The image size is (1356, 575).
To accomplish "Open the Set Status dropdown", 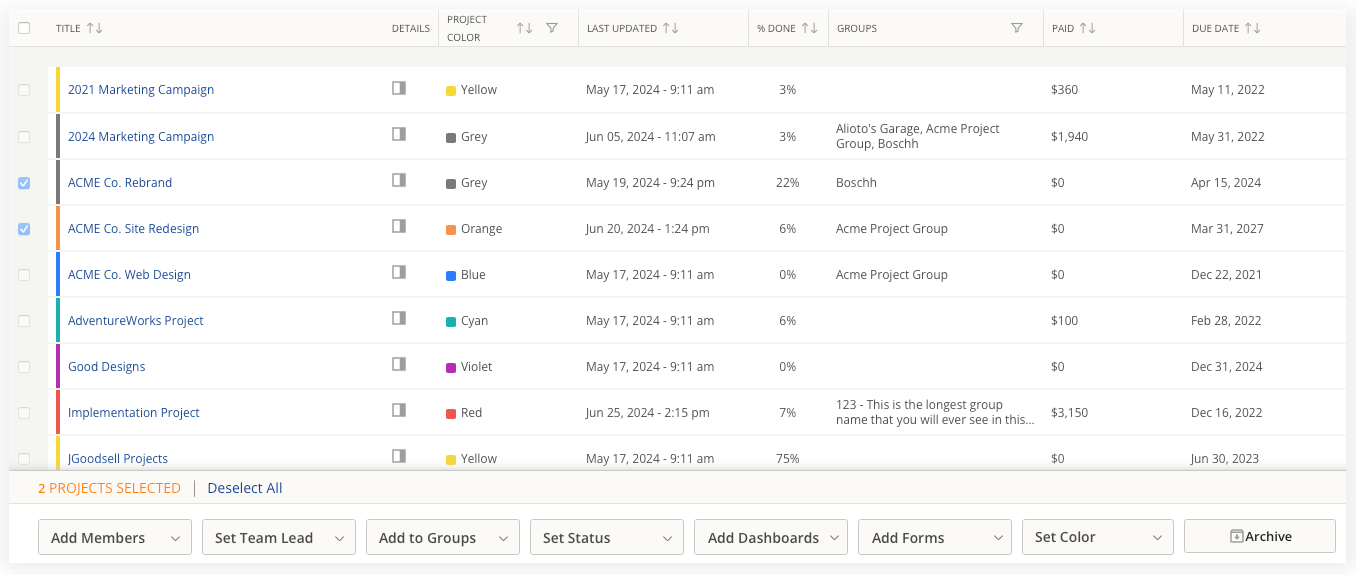I will [607, 537].
